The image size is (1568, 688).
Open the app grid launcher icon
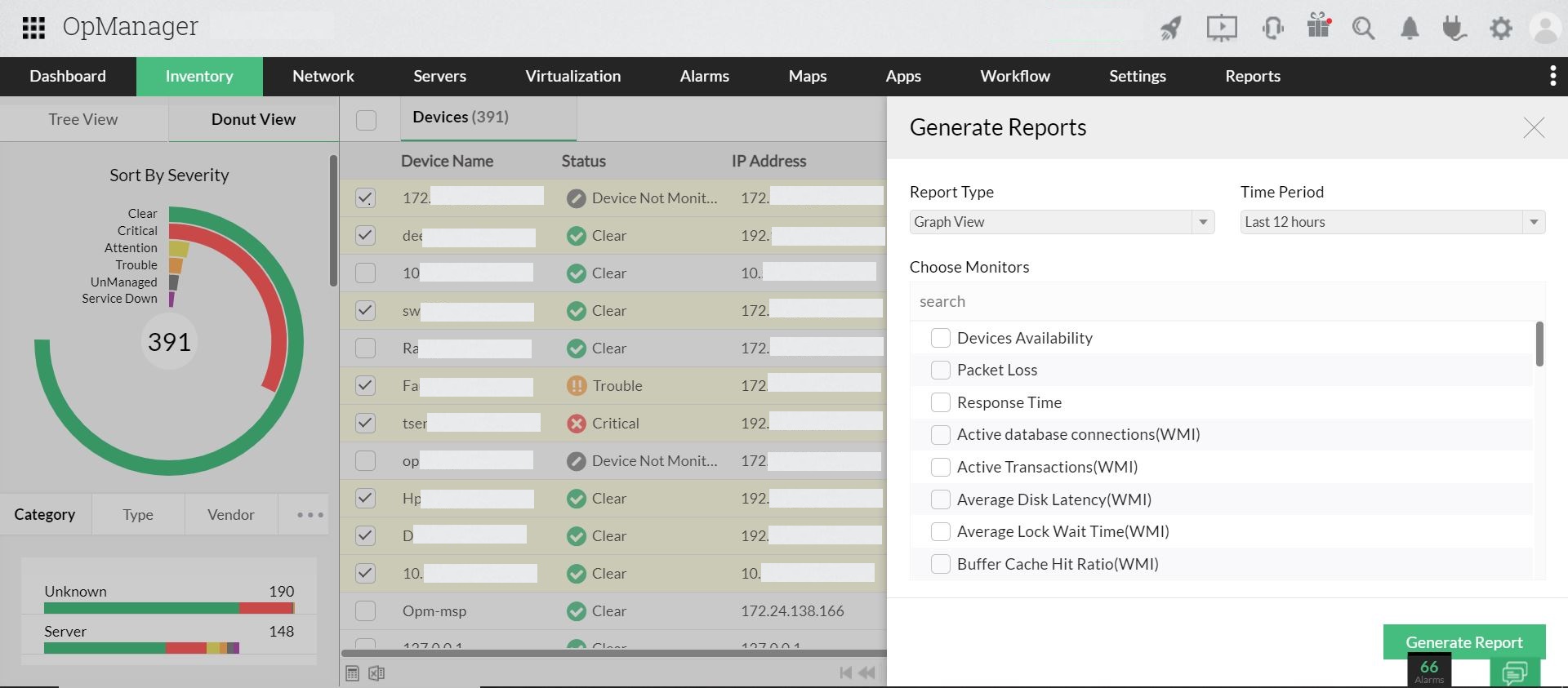click(33, 28)
